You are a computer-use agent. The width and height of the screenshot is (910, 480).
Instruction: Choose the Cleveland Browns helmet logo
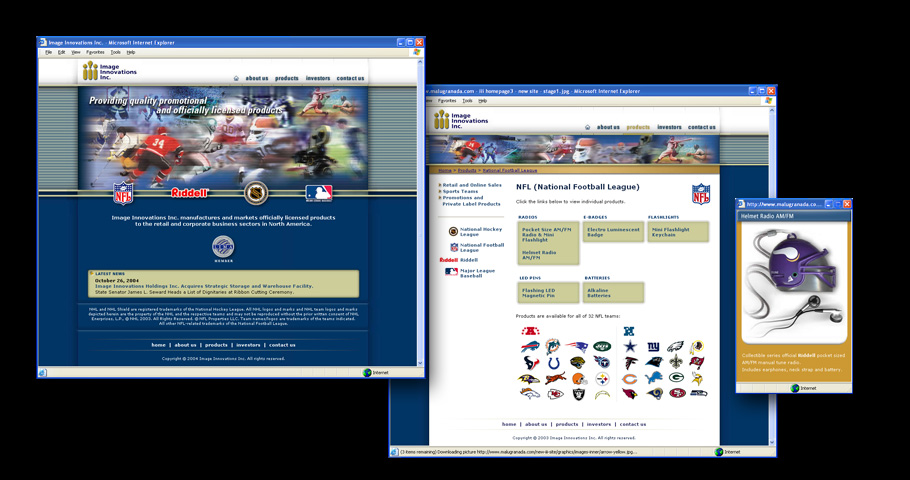click(579, 379)
